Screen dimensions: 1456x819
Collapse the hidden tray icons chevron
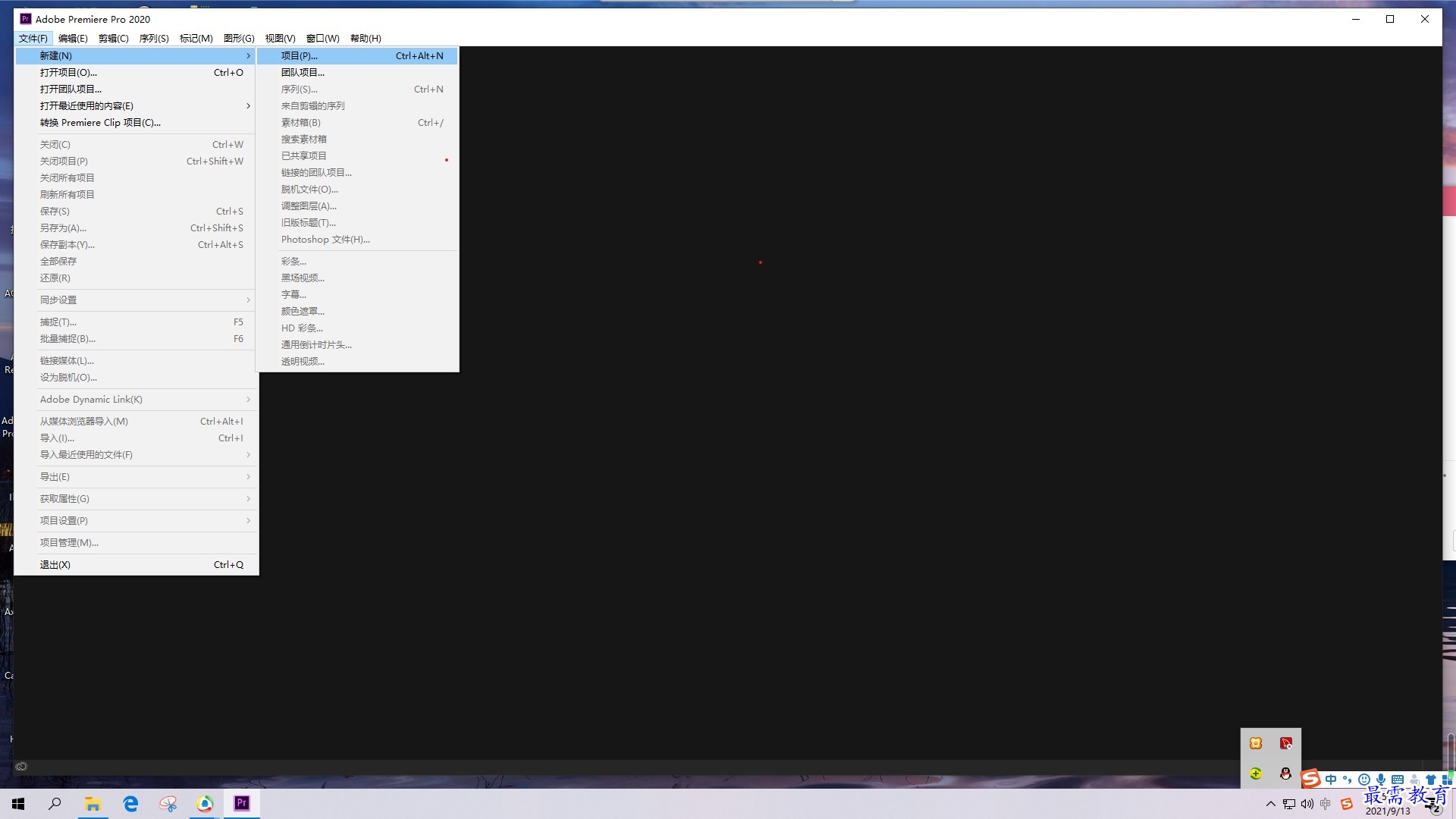(x=1271, y=804)
